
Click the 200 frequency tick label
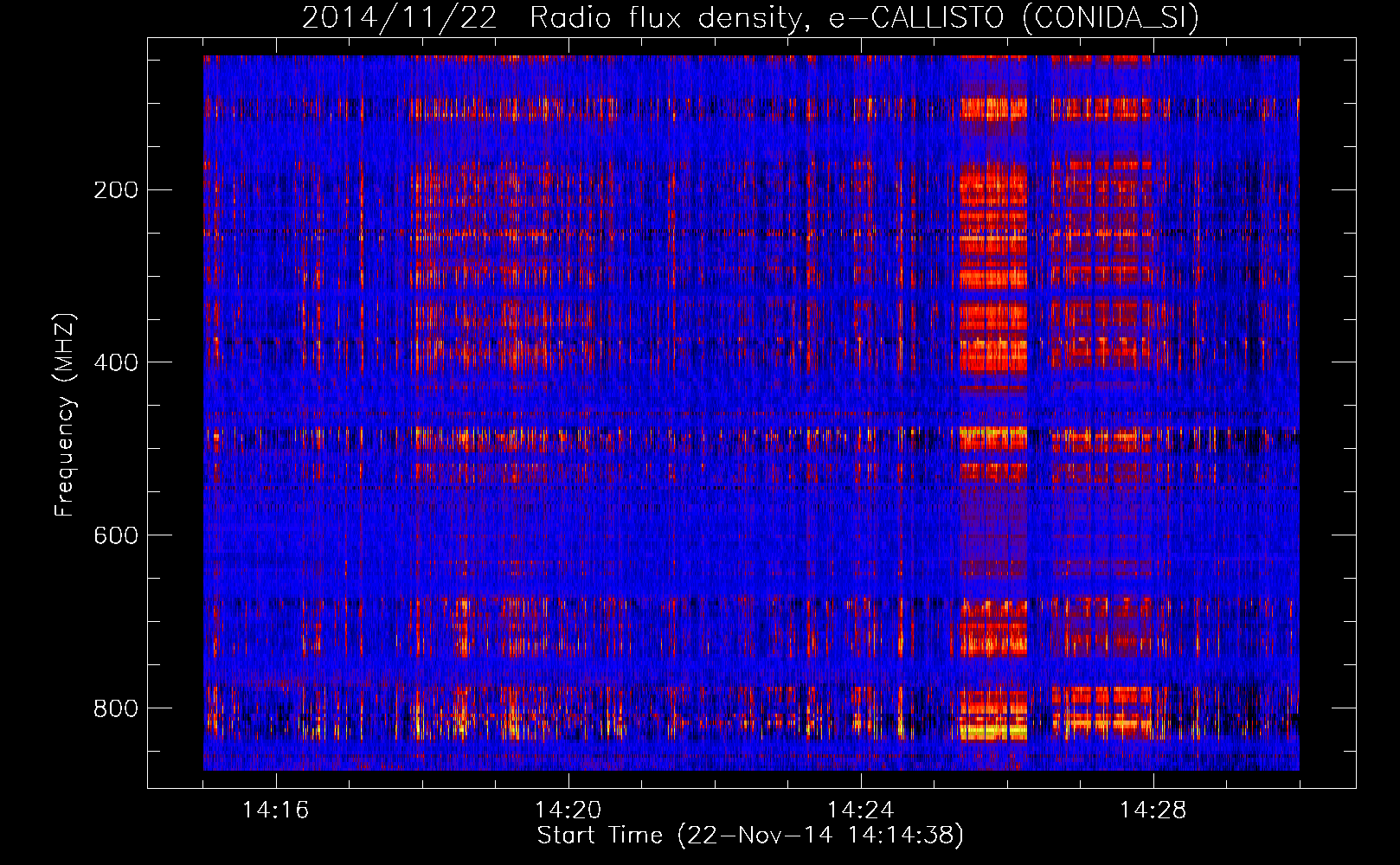point(115,189)
